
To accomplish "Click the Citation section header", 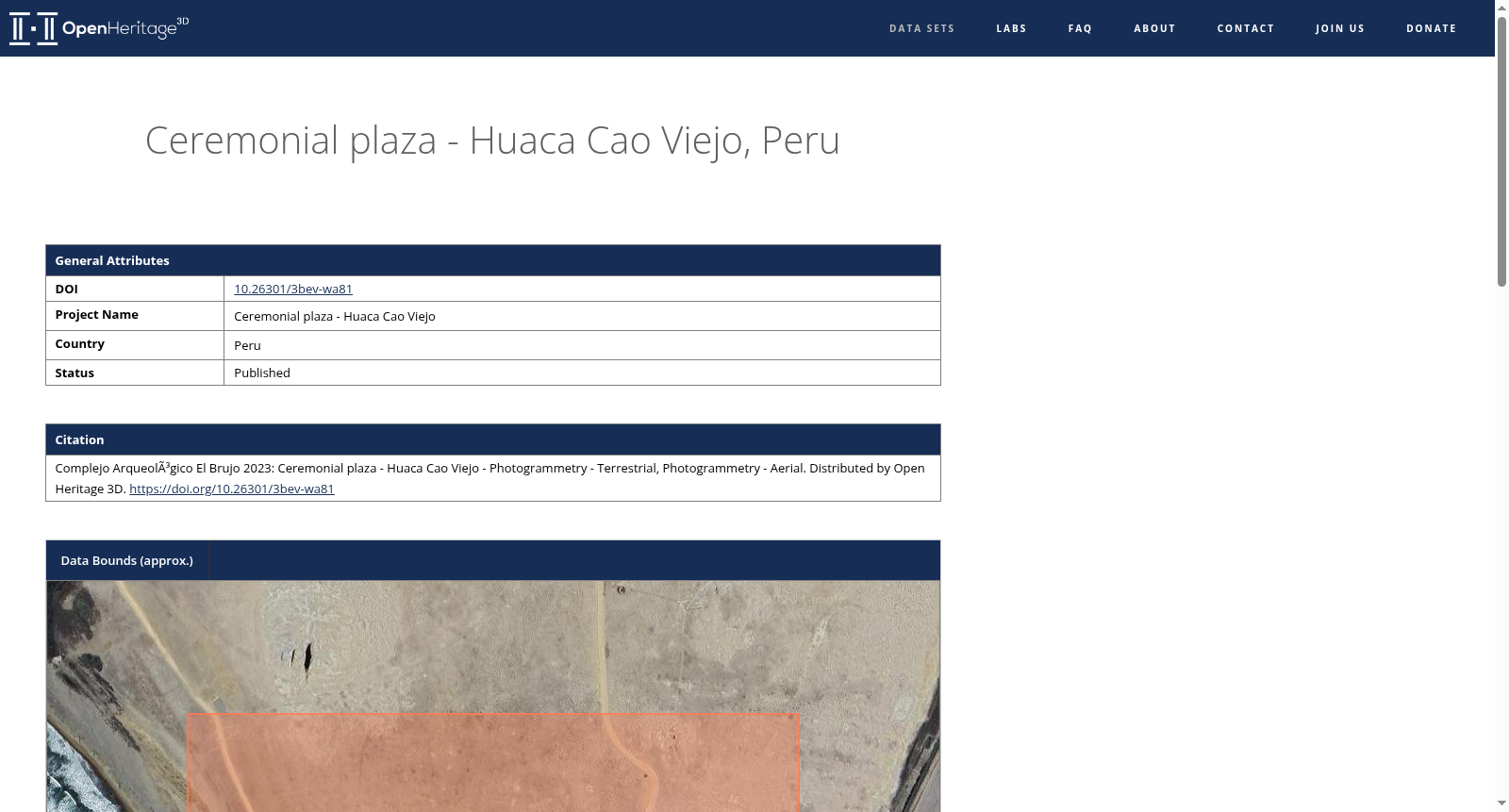I will 493,439.
